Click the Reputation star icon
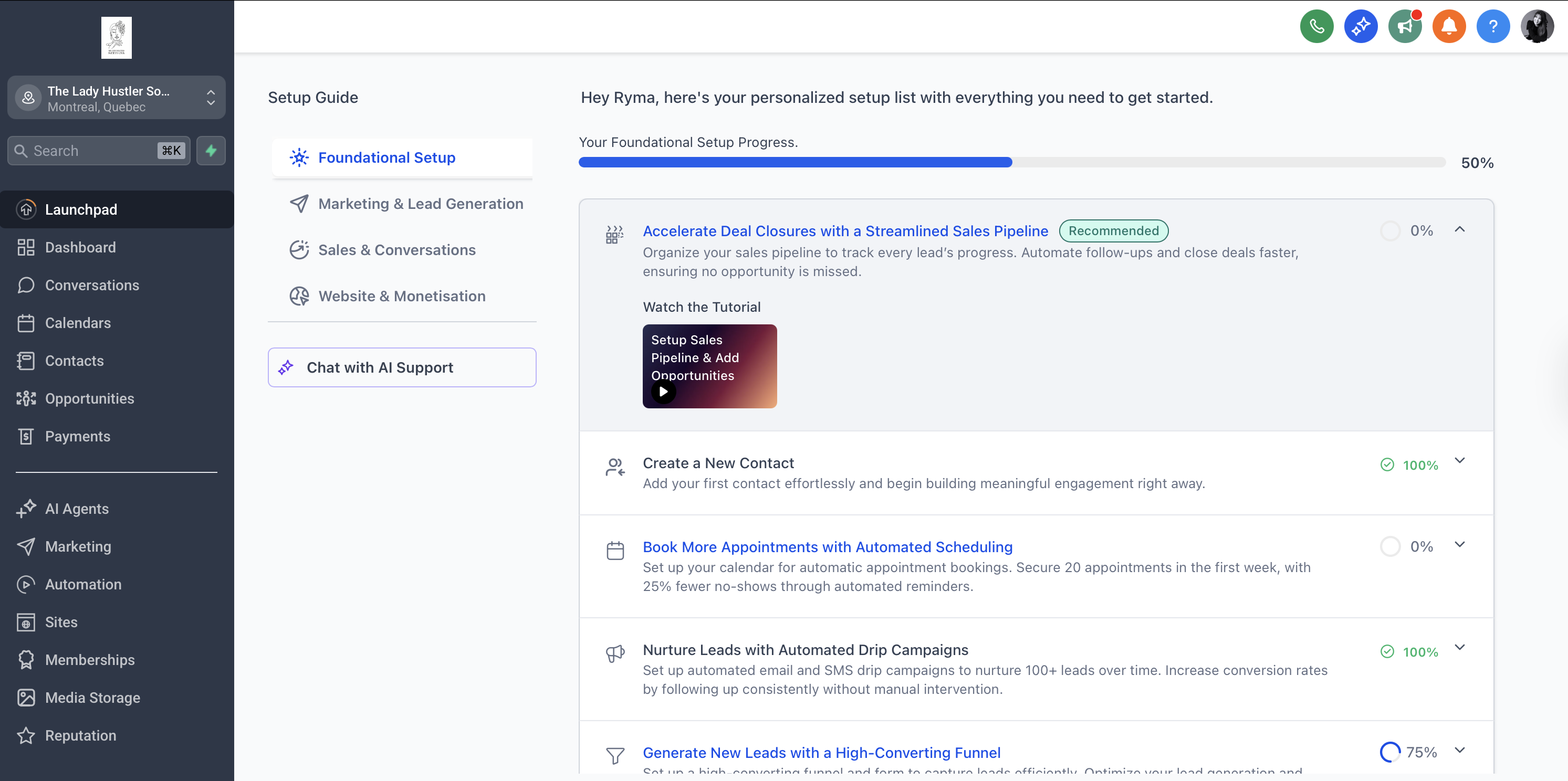This screenshot has height=781, width=1568. (x=26, y=735)
